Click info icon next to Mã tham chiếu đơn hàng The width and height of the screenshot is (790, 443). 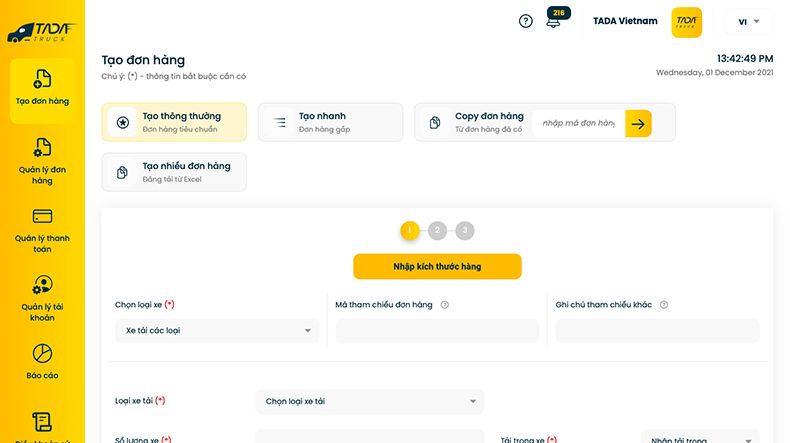pyautogui.click(x=444, y=305)
